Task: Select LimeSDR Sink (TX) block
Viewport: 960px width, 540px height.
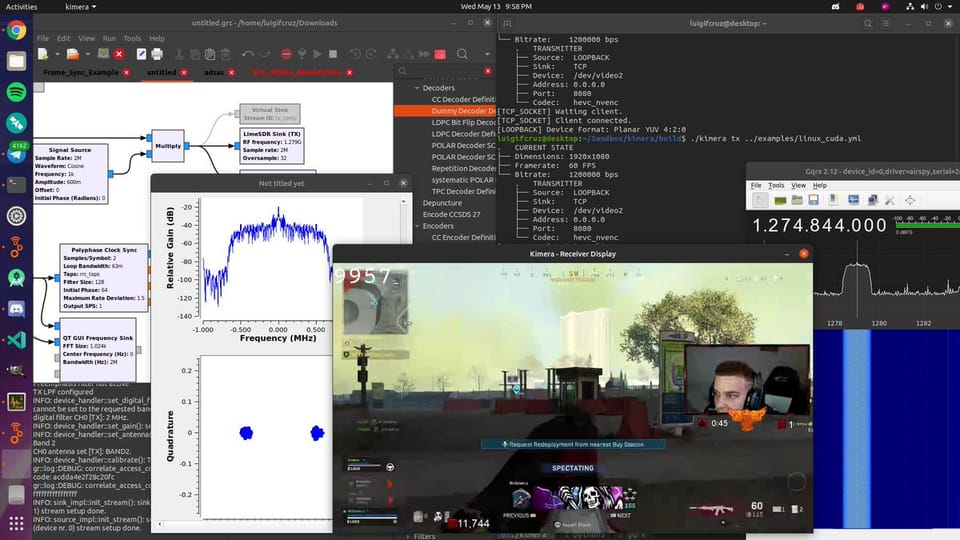Action: pyautogui.click(x=272, y=146)
